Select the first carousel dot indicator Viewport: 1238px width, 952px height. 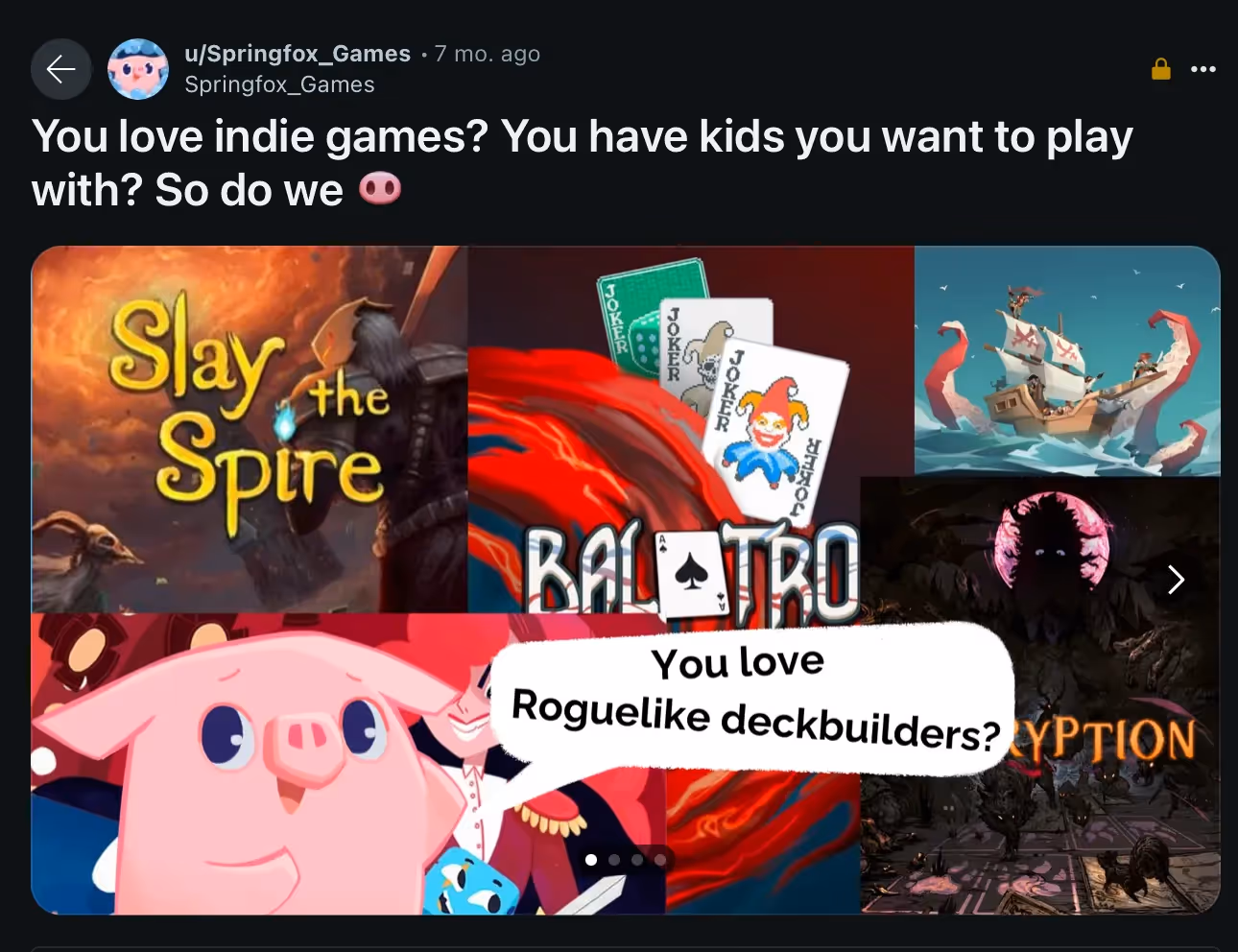coord(591,860)
